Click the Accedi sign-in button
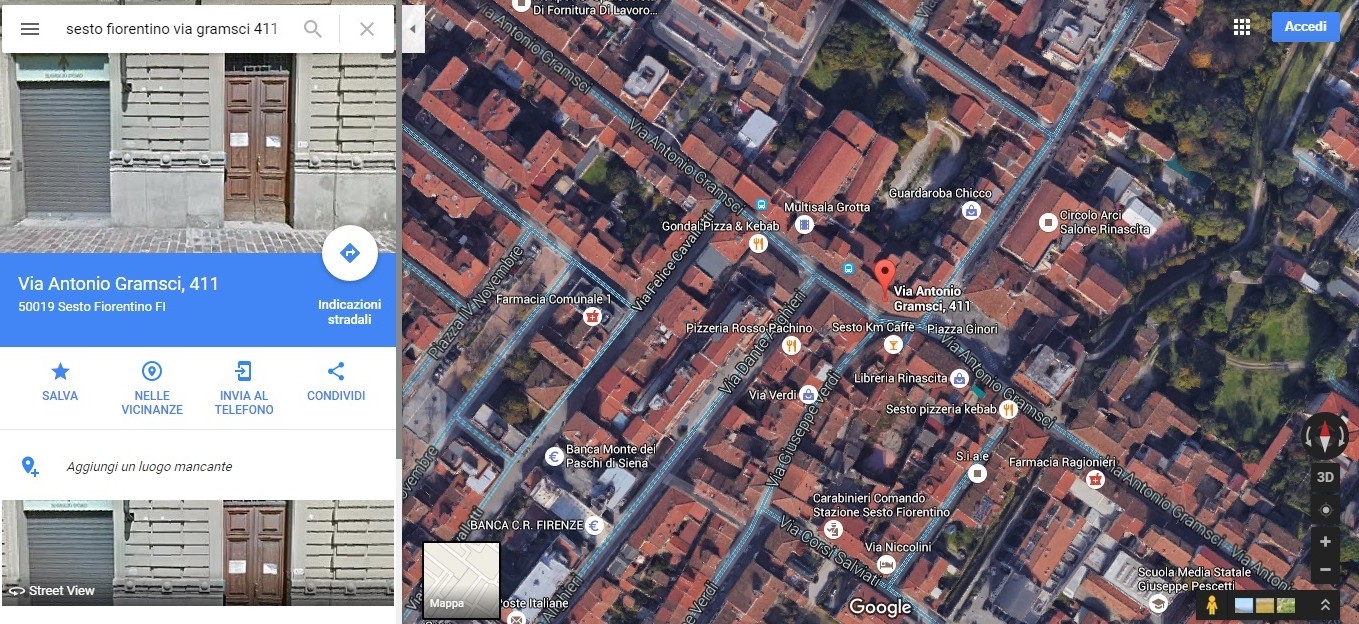The height and width of the screenshot is (624, 1359). click(x=1306, y=27)
